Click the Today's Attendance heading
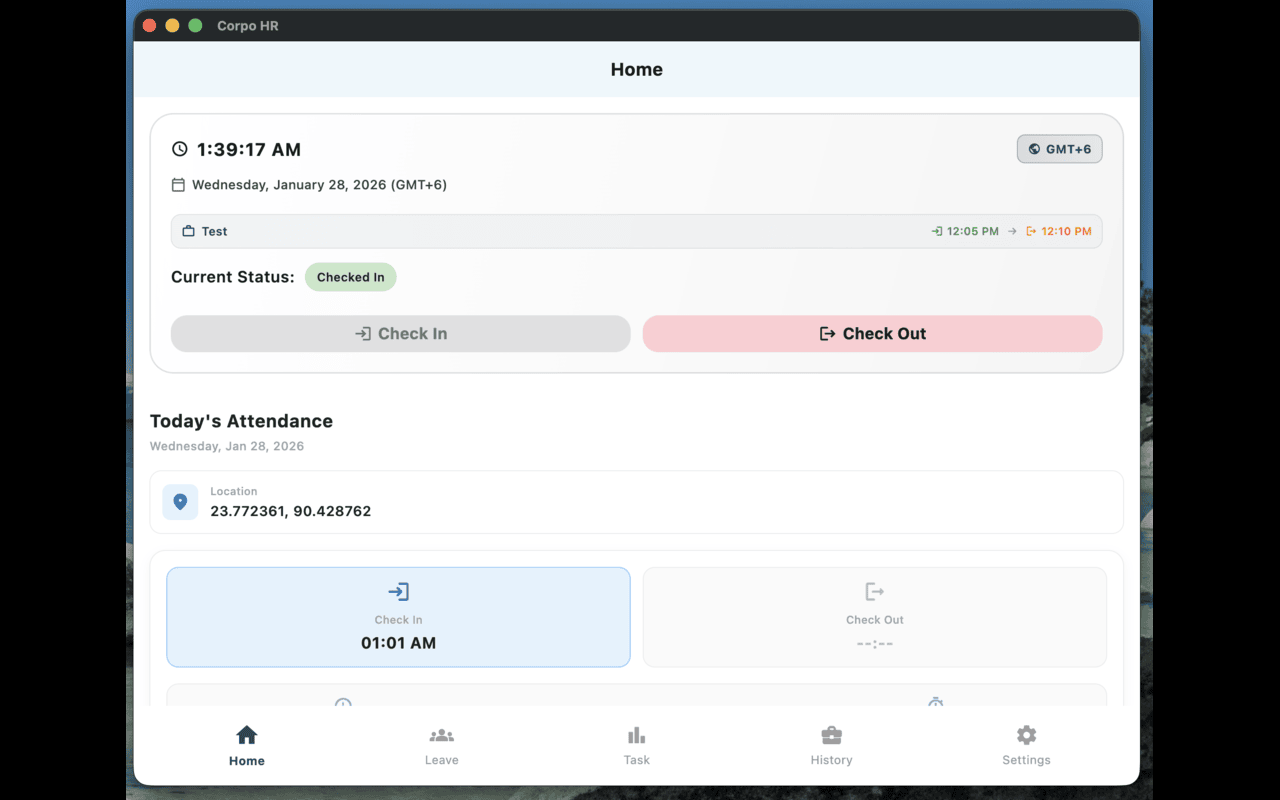The width and height of the screenshot is (1280, 800). [x=241, y=421]
